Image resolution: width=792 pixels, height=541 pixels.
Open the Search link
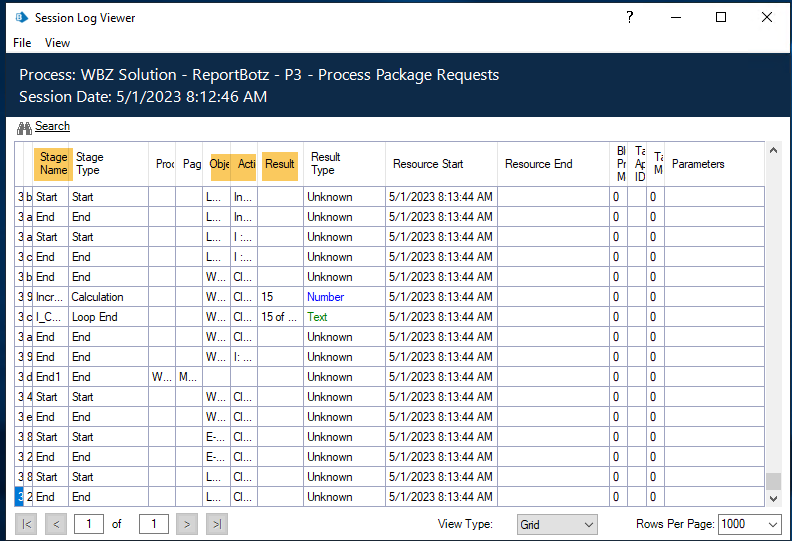click(x=53, y=126)
